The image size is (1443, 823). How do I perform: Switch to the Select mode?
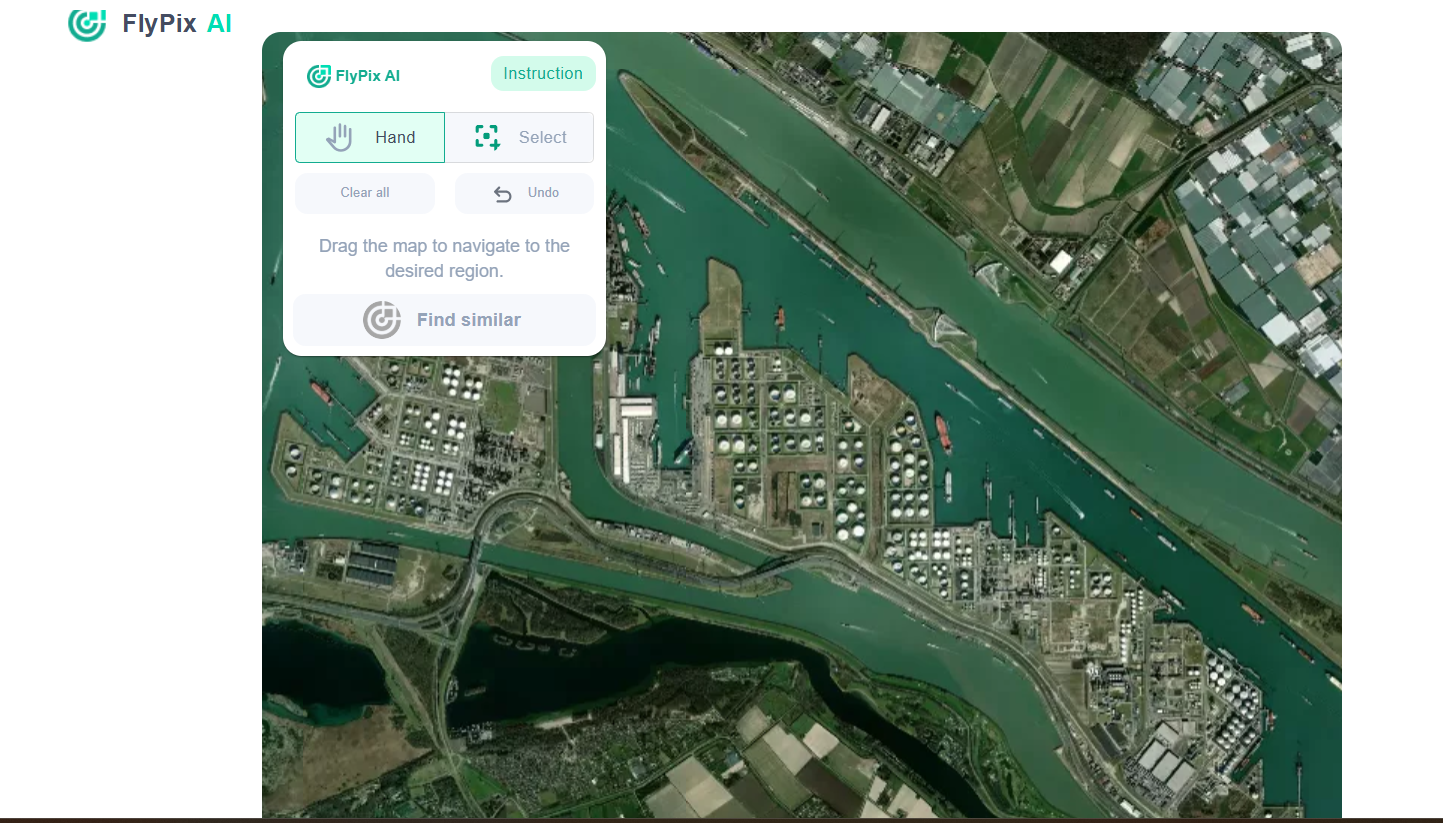[519, 138]
